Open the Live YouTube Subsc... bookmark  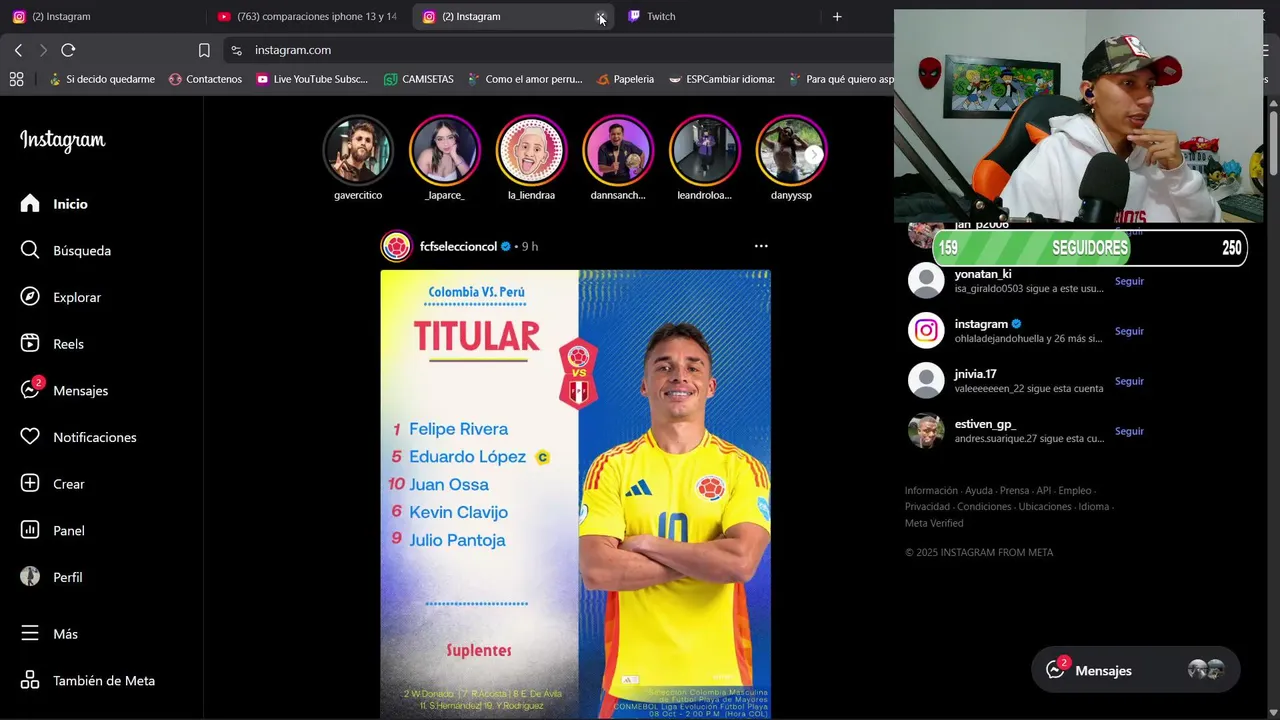311,79
